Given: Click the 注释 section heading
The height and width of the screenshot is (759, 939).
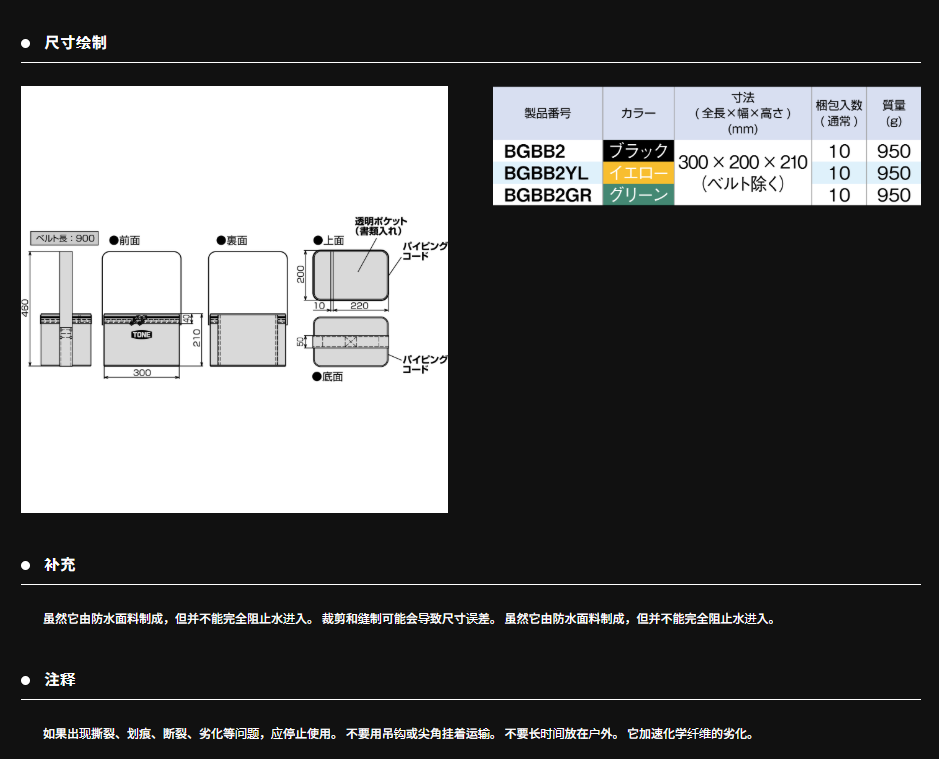Looking at the screenshot, I should pyautogui.click(x=59, y=680).
